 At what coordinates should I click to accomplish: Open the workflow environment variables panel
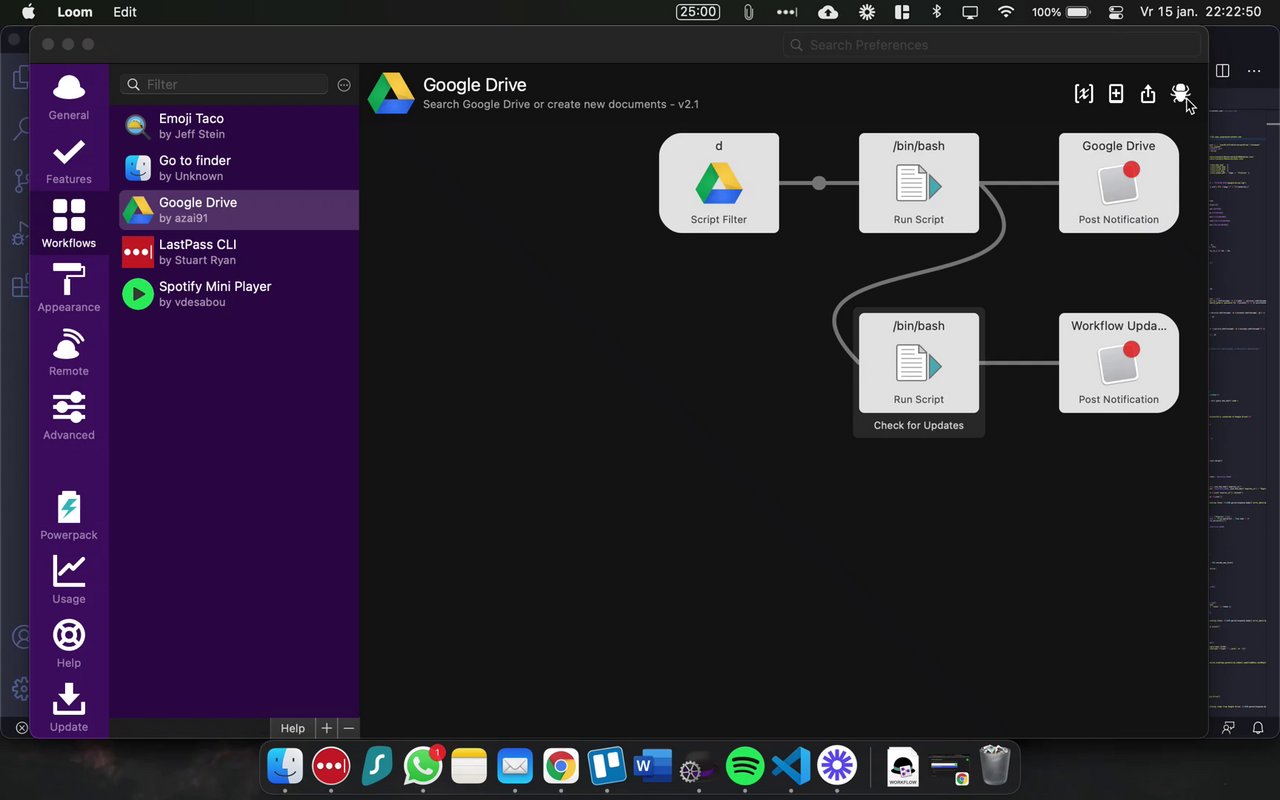click(1084, 94)
